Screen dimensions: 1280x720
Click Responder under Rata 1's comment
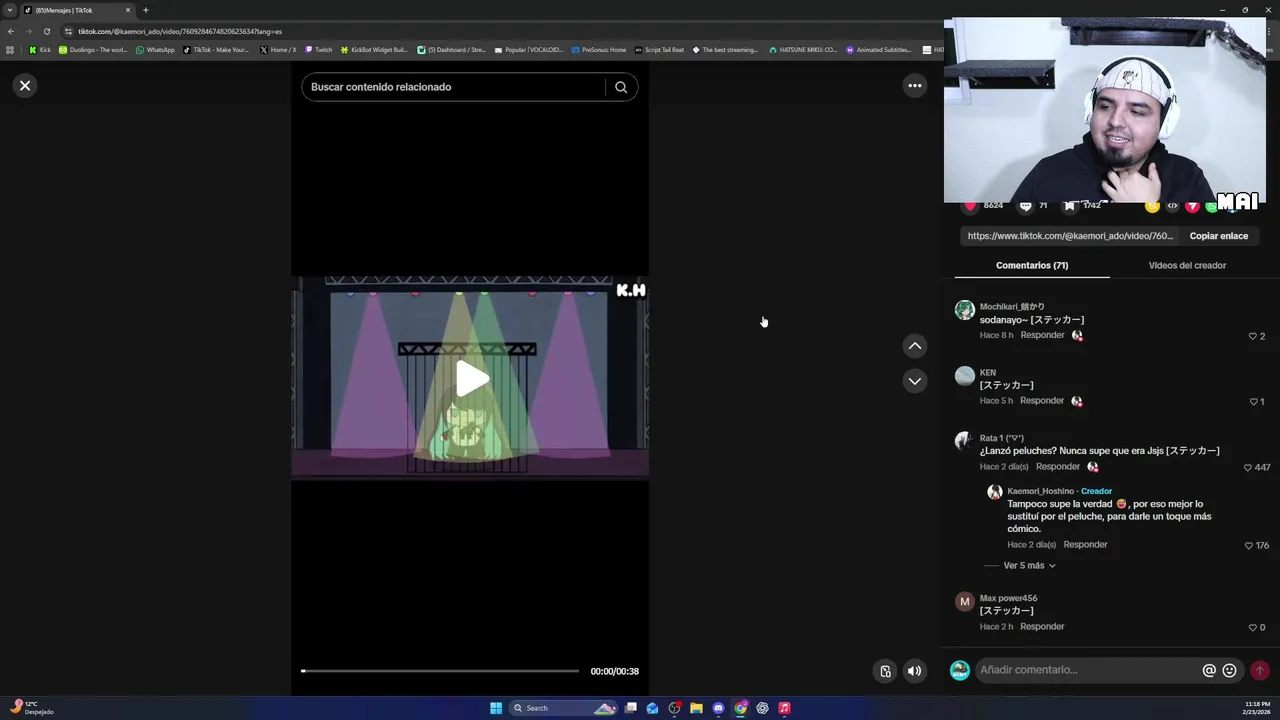(1058, 466)
